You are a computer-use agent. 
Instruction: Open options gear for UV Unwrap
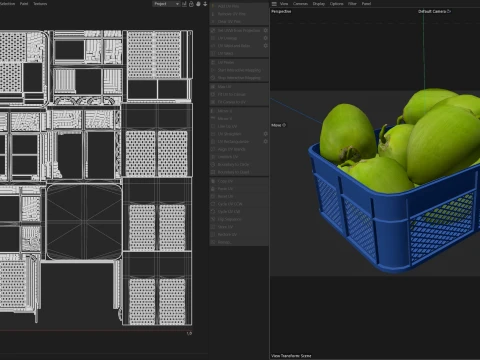click(266, 38)
